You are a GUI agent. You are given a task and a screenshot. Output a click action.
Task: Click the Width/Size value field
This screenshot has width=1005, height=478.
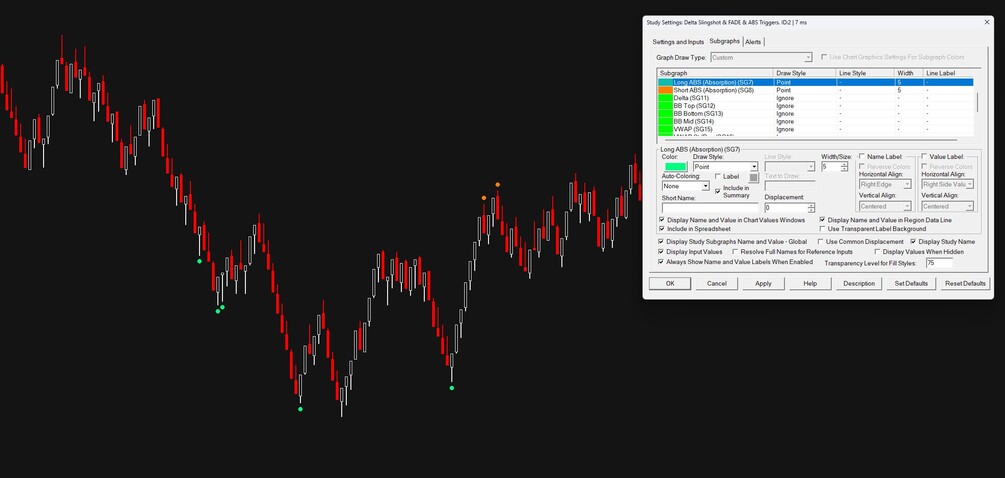[x=831, y=167]
